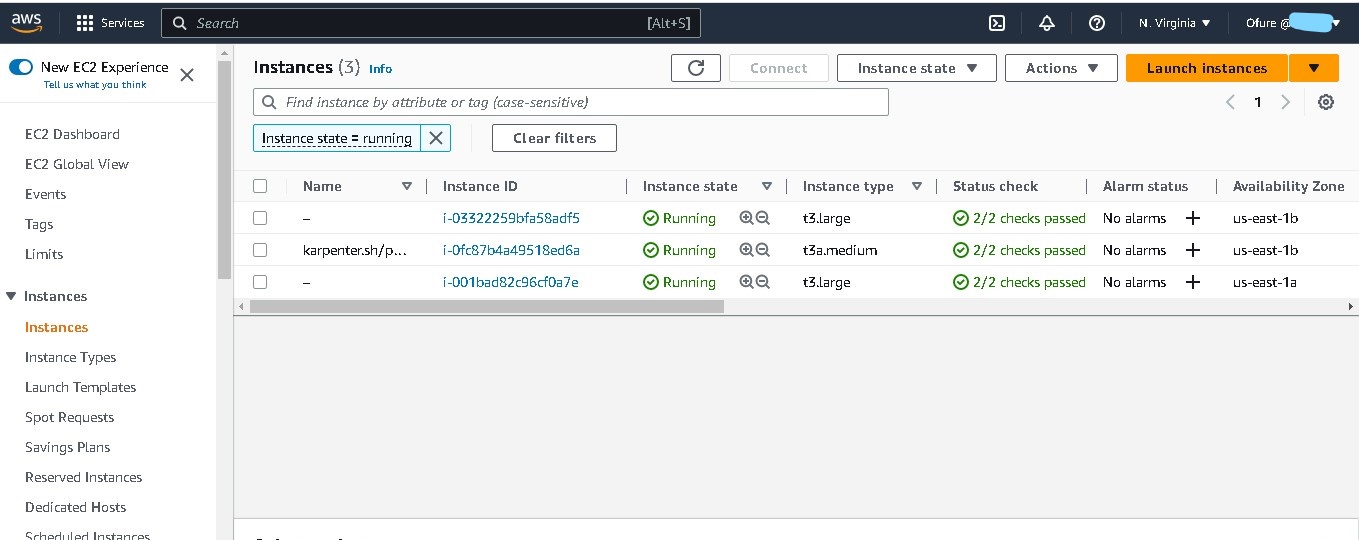Select all instances with header checkbox
Image resolution: width=1359 pixels, height=540 pixels.
[x=260, y=186]
